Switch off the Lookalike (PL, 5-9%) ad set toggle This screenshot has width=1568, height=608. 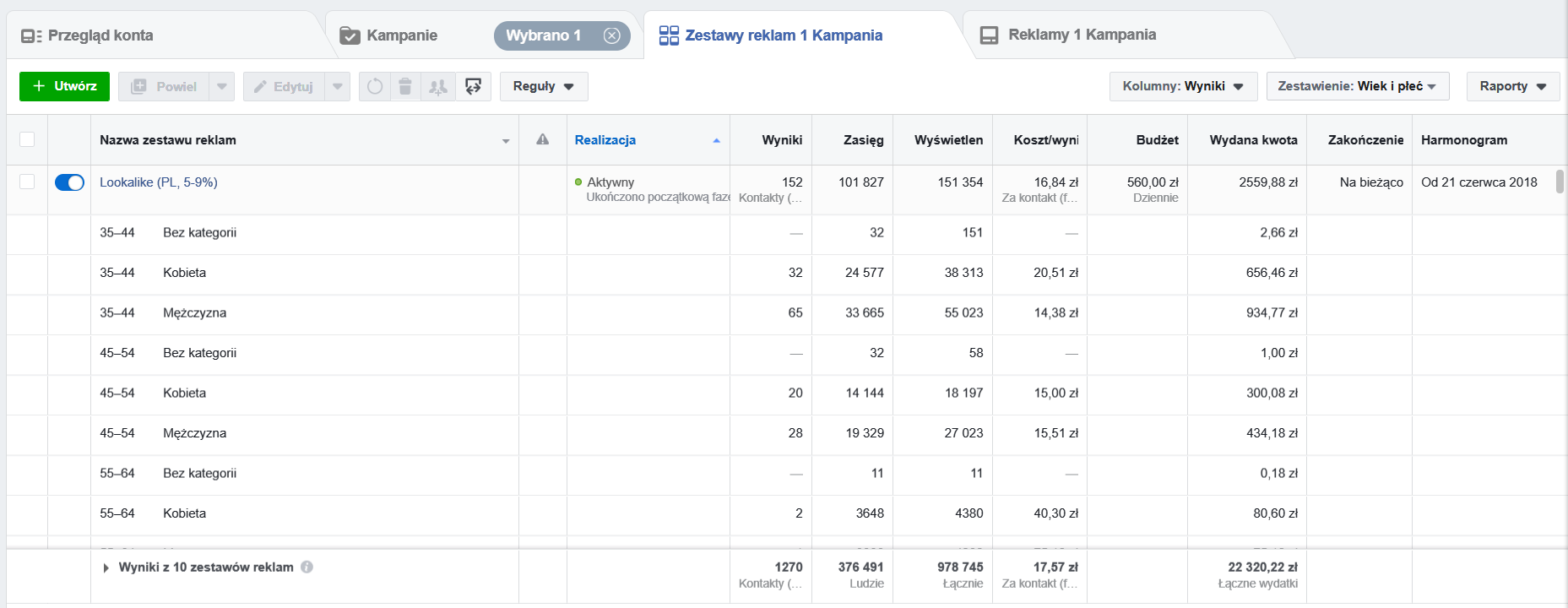click(69, 182)
